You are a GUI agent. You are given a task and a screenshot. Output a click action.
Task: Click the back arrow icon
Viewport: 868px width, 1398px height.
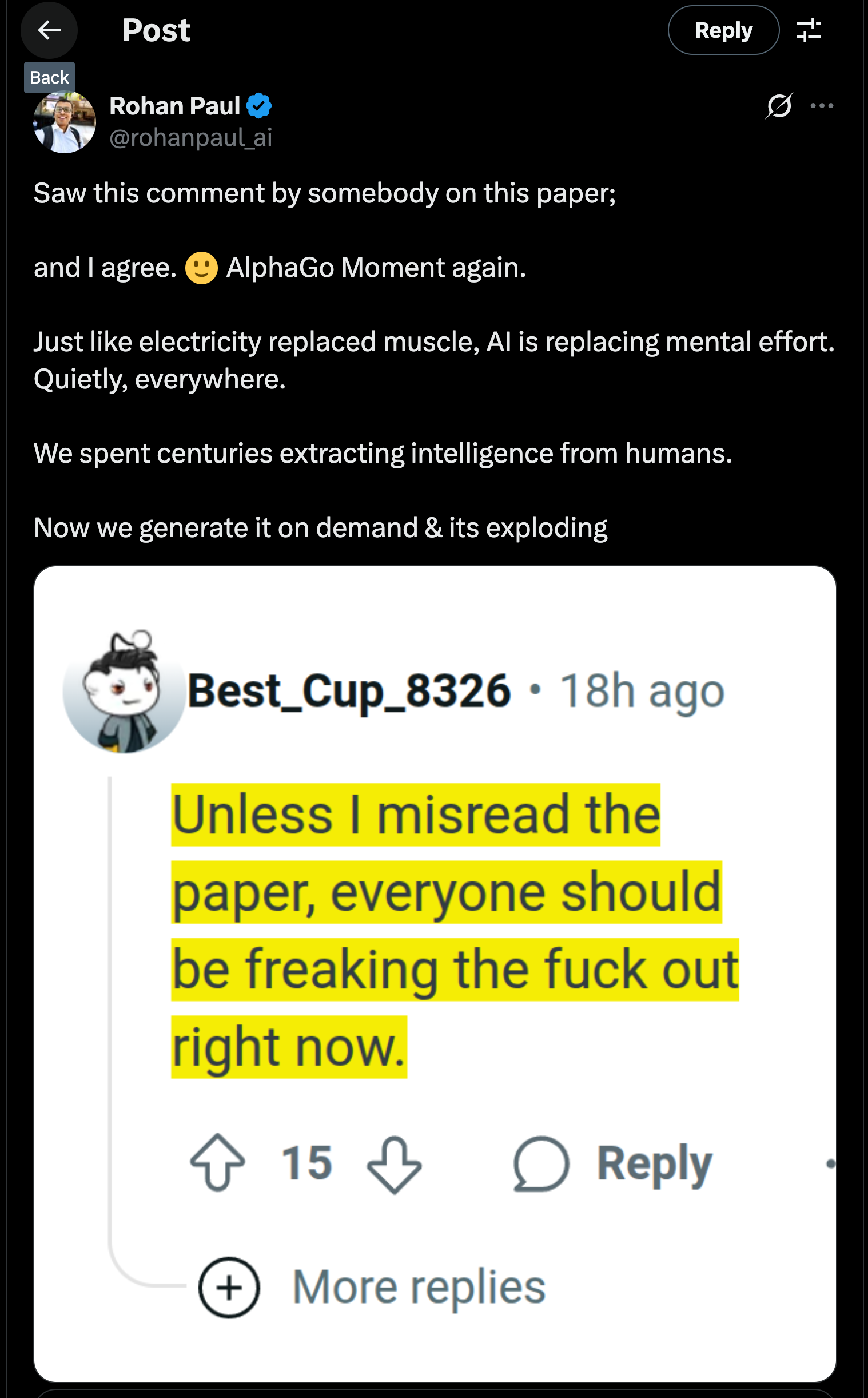point(49,30)
